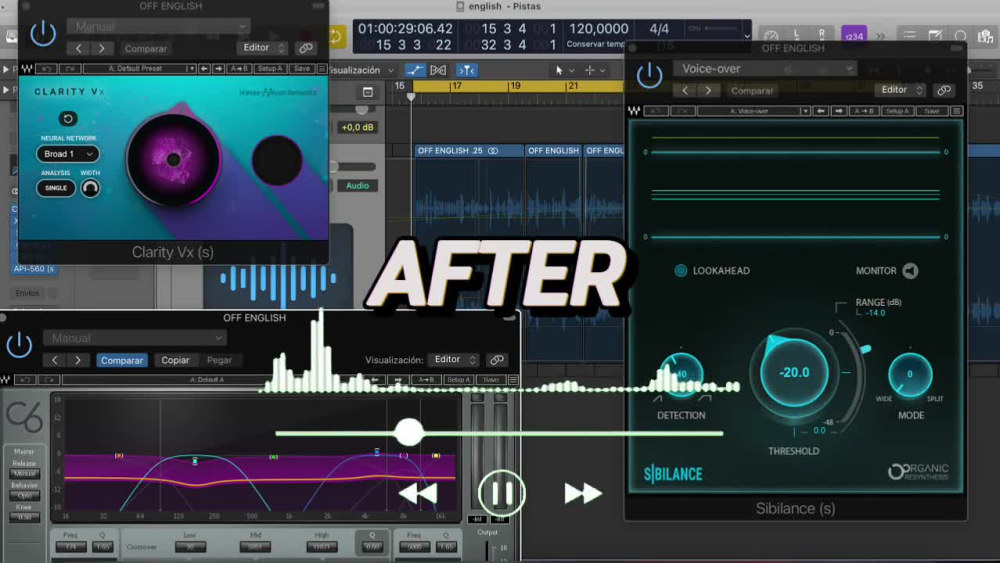The image size is (1000, 563).
Task: Open loop browser icon in control bar
Action: (x=960, y=36)
